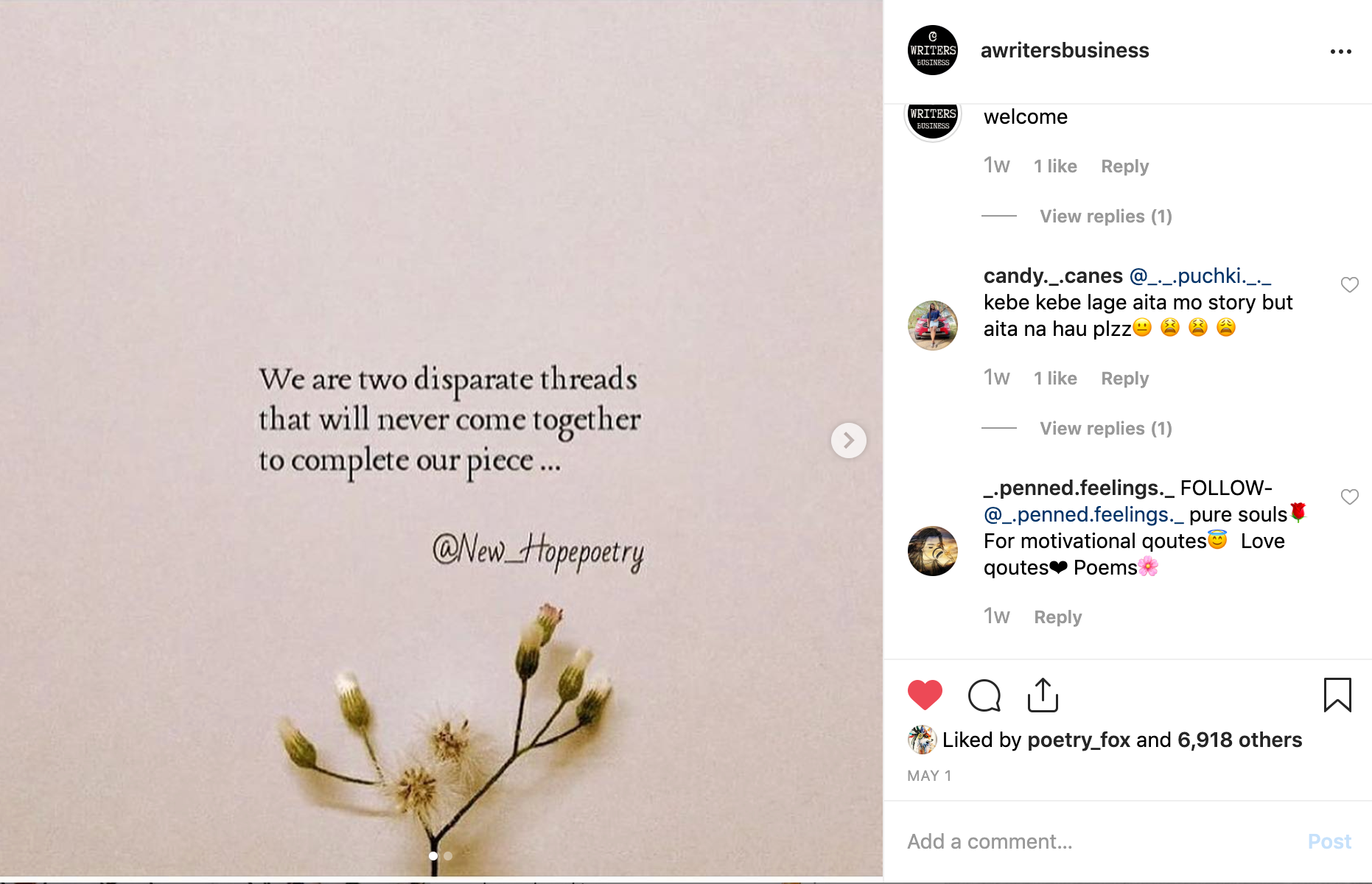The image size is (1372, 884).
Task: Open the comment bubble icon
Action: click(984, 695)
